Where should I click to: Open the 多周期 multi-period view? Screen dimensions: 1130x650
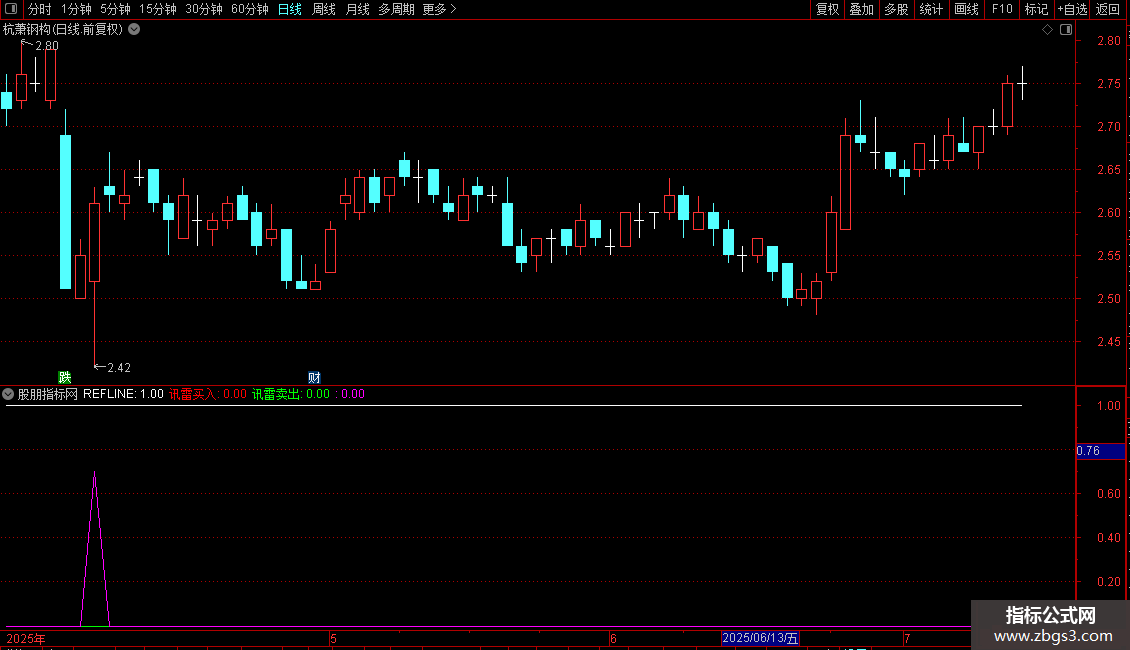tap(396, 9)
